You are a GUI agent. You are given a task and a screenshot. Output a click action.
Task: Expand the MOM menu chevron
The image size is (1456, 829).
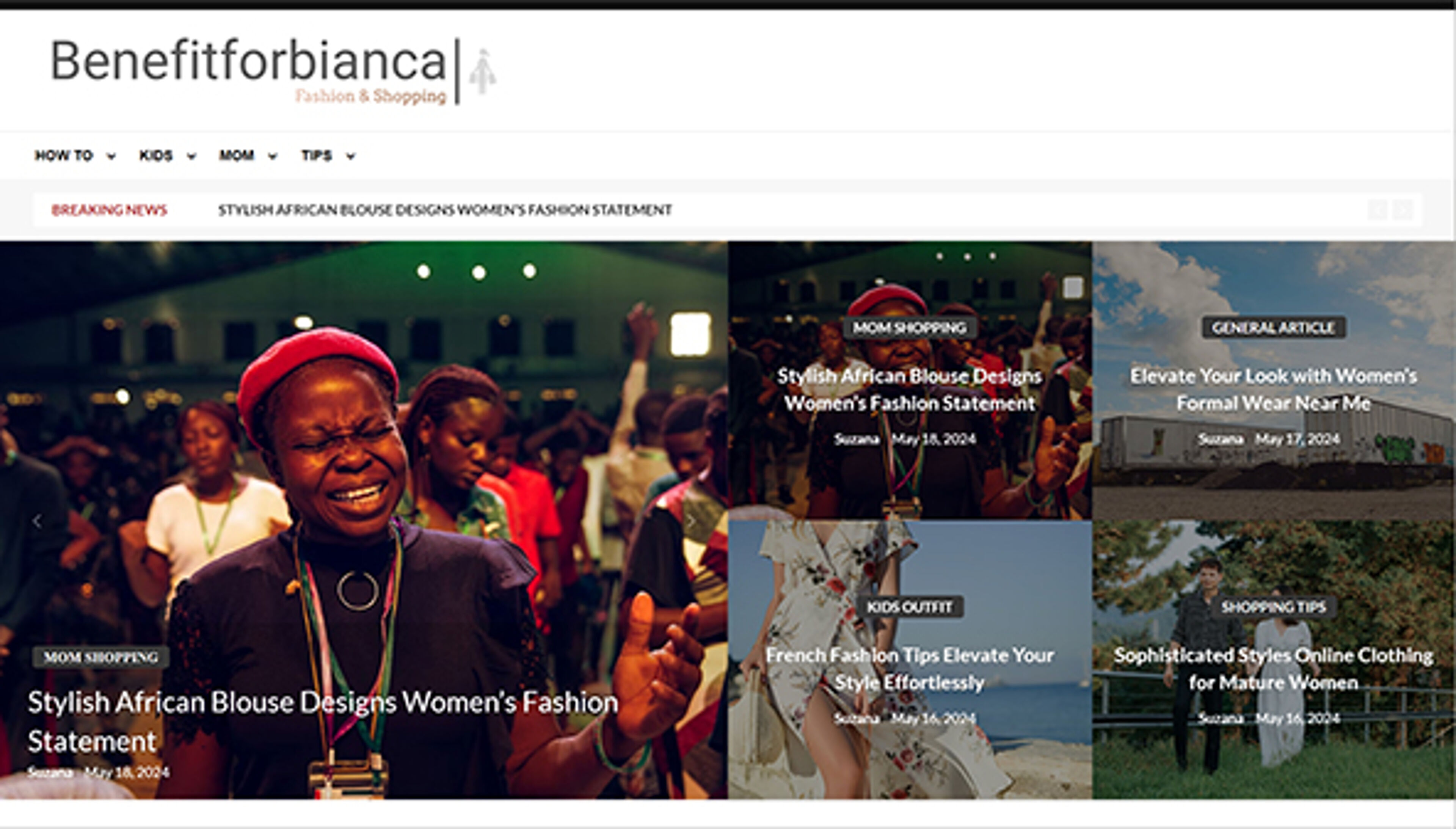(273, 156)
